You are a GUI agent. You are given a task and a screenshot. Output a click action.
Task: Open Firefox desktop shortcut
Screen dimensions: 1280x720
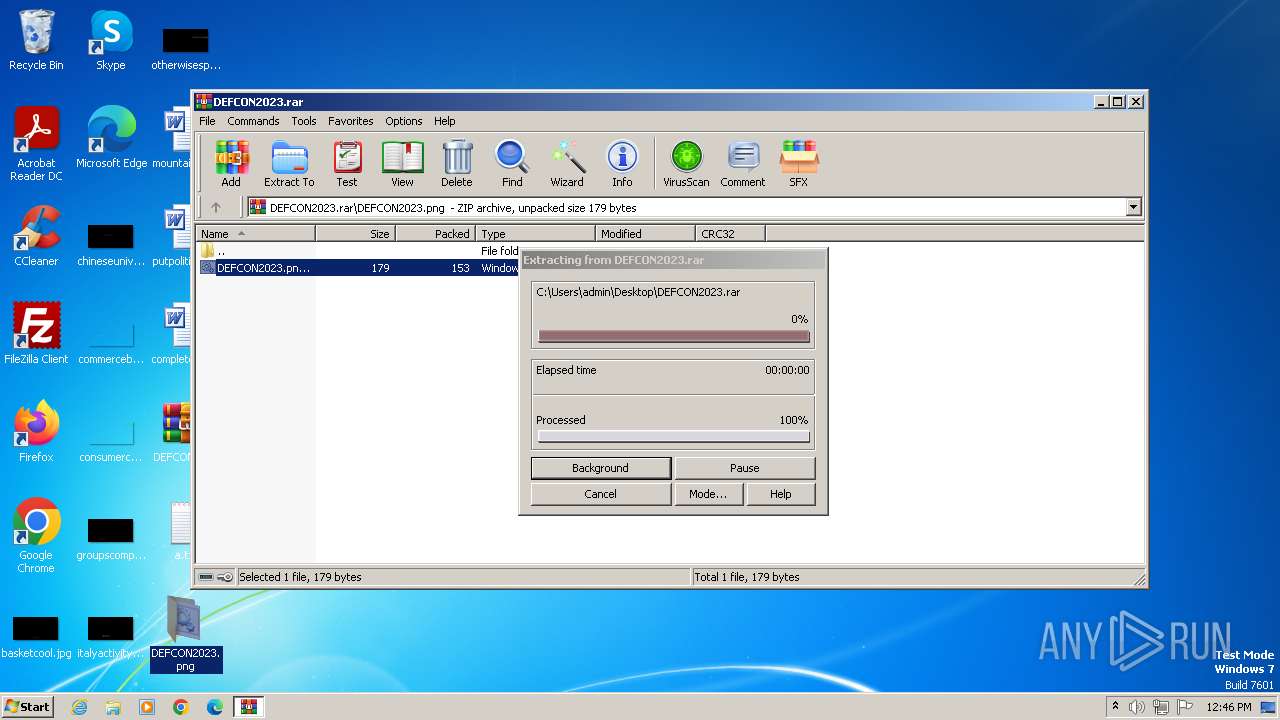(x=36, y=432)
